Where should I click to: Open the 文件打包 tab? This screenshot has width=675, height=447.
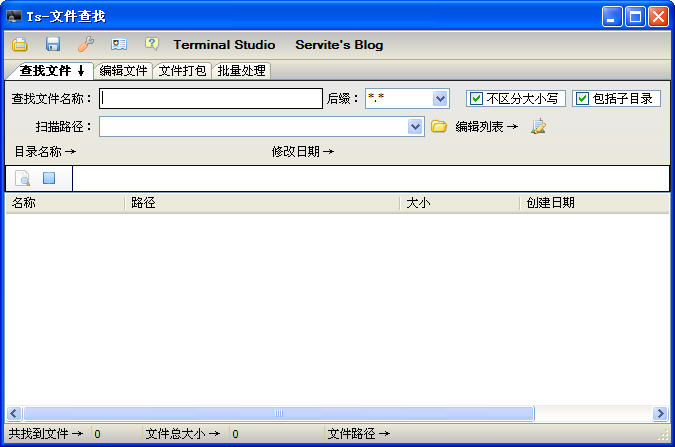[x=183, y=71]
